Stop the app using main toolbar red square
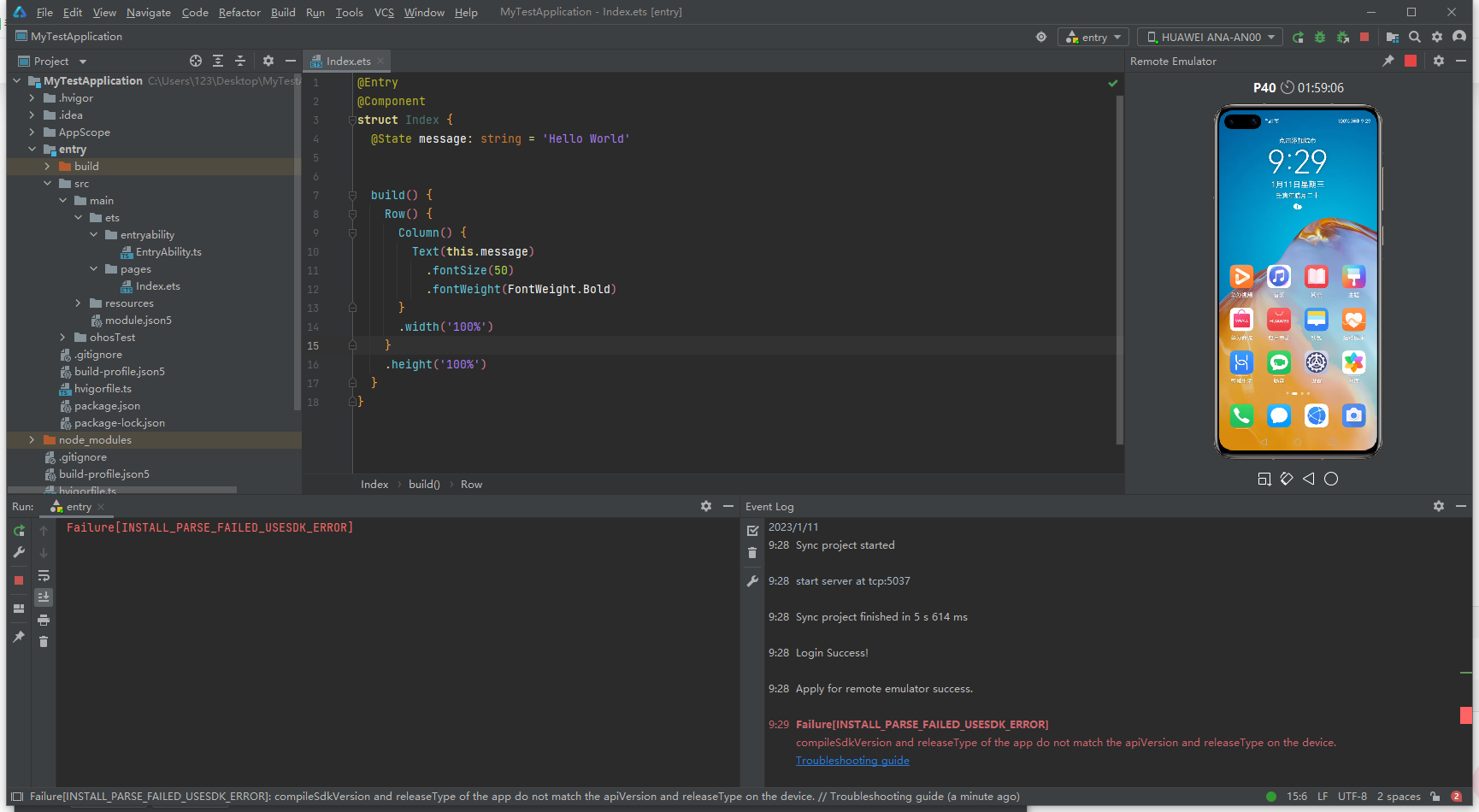This screenshot has height=812, width=1479. (1364, 37)
